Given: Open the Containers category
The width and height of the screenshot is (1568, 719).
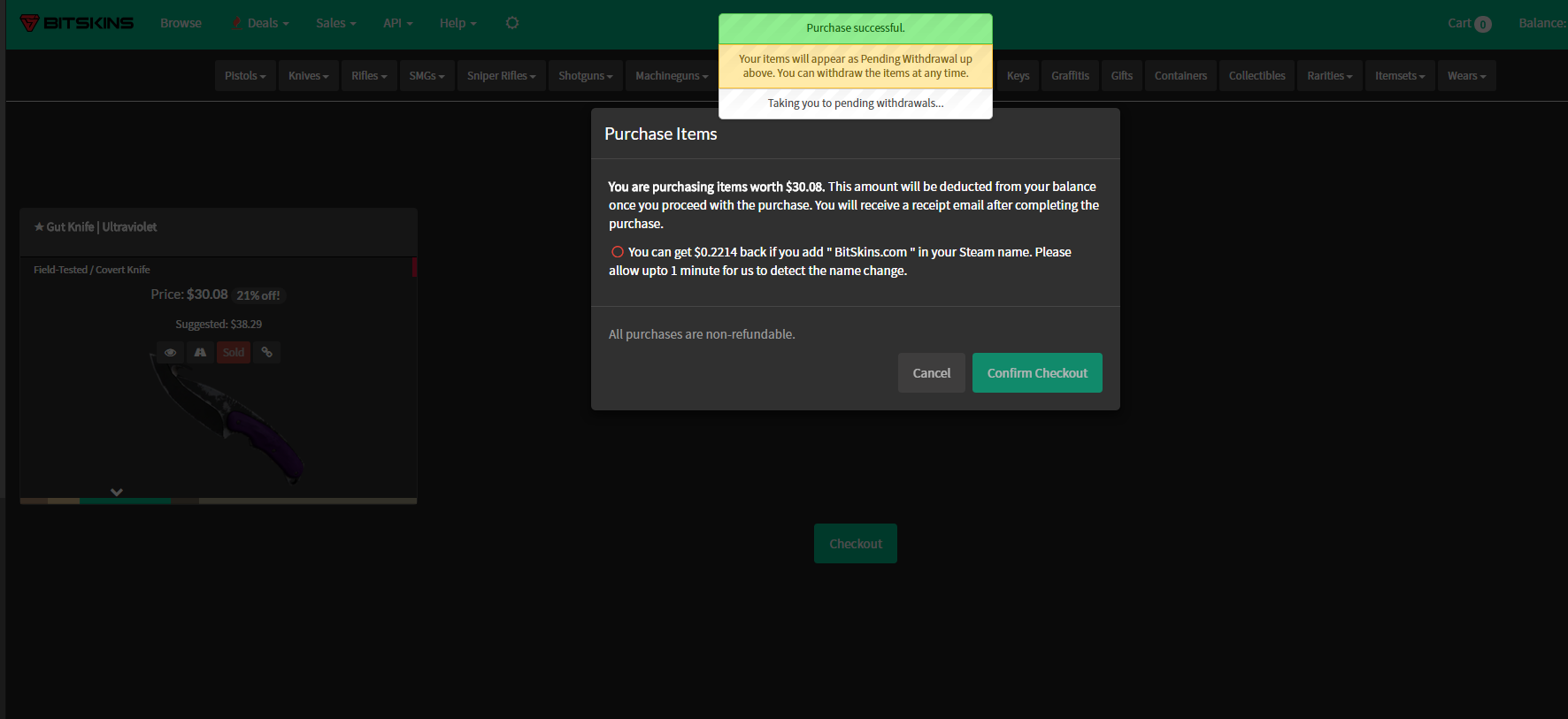Looking at the screenshot, I should [x=1180, y=76].
